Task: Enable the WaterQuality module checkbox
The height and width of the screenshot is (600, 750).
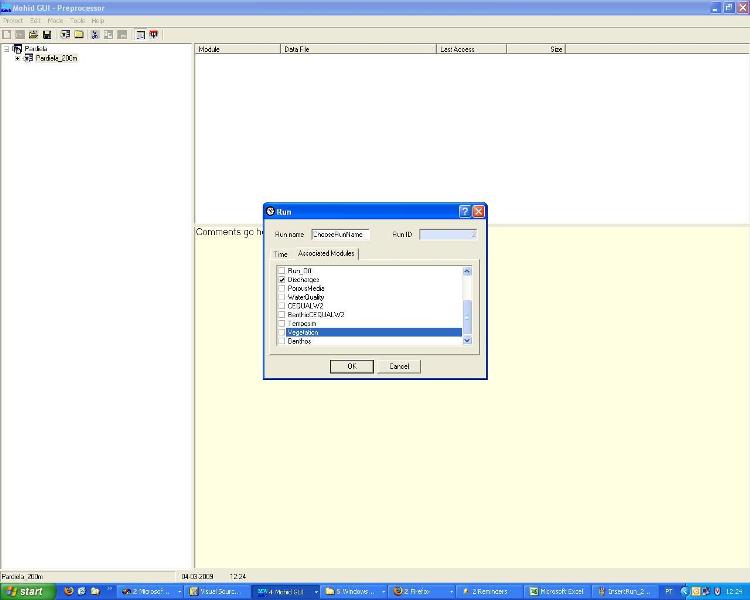Action: 281,297
